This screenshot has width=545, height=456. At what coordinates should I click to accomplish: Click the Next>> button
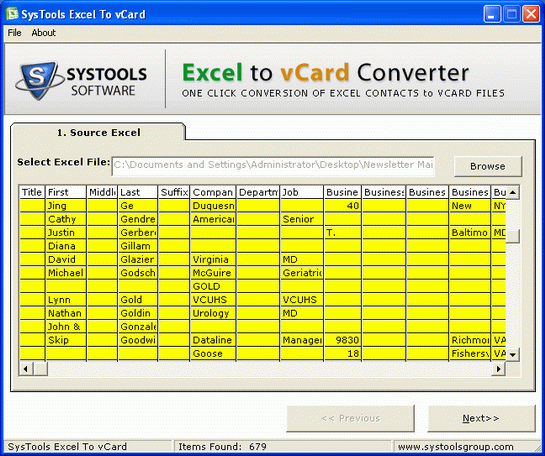[x=481, y=418]
